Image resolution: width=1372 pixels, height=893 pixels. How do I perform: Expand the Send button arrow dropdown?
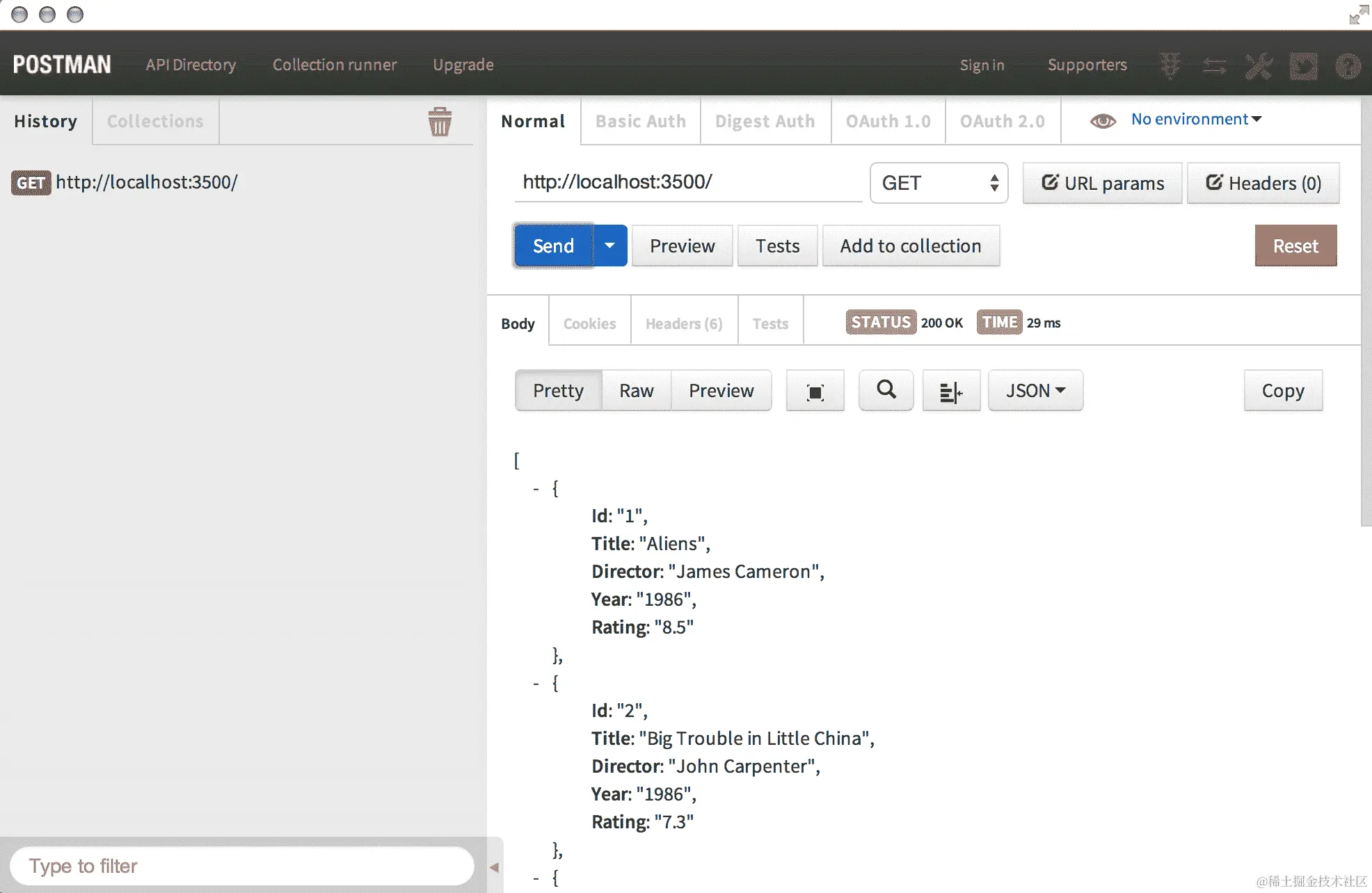(x=609, y=246)
